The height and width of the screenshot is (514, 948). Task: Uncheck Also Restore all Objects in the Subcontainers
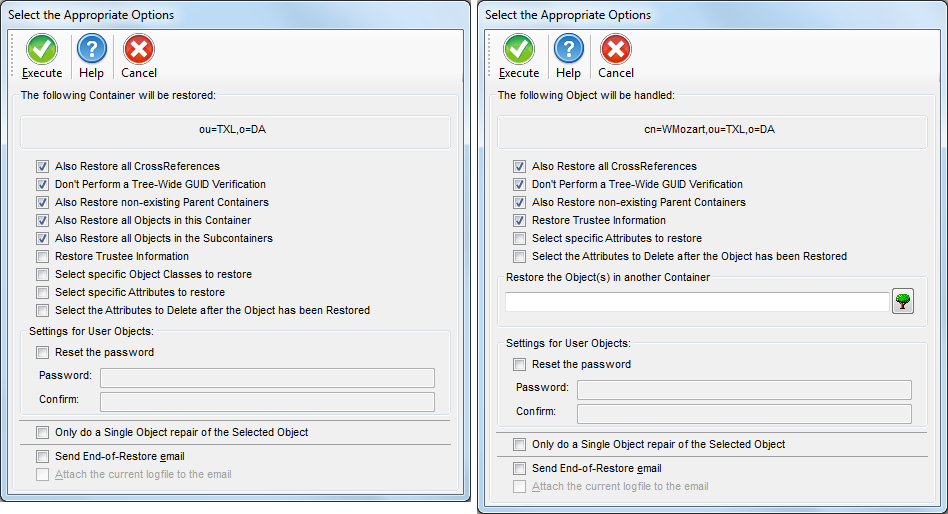point(42,238)
